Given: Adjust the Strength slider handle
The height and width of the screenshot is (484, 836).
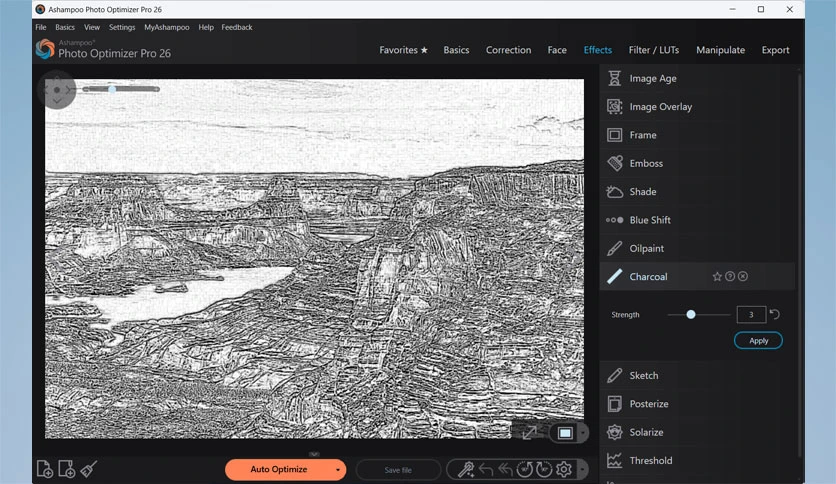Looking at the screenshot, I should pyautogui.click(x=690, y=314).
